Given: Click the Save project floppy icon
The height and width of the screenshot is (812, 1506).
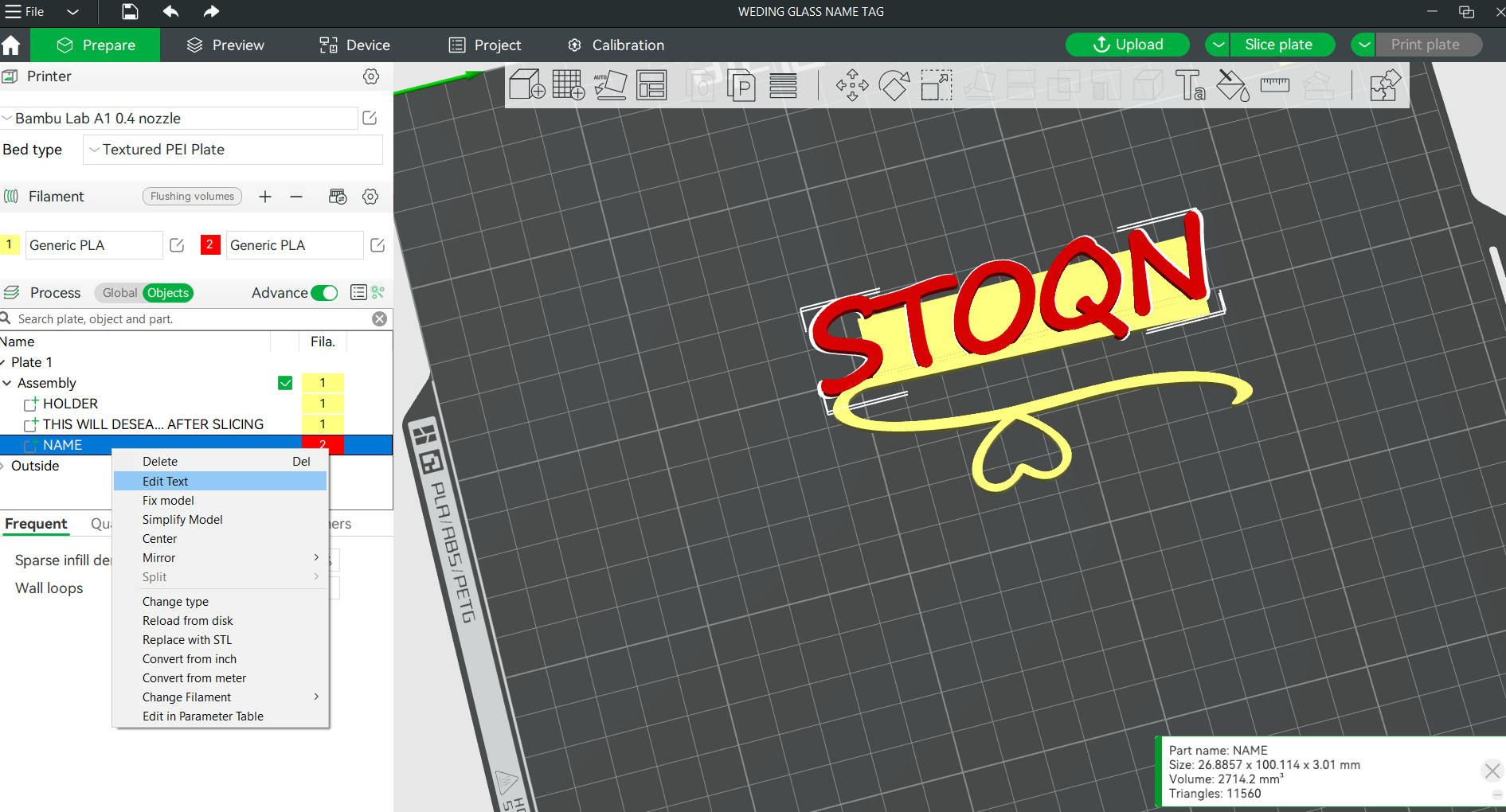Looking at the screenshot, I should pyautogui.click(x=130, y=11).
